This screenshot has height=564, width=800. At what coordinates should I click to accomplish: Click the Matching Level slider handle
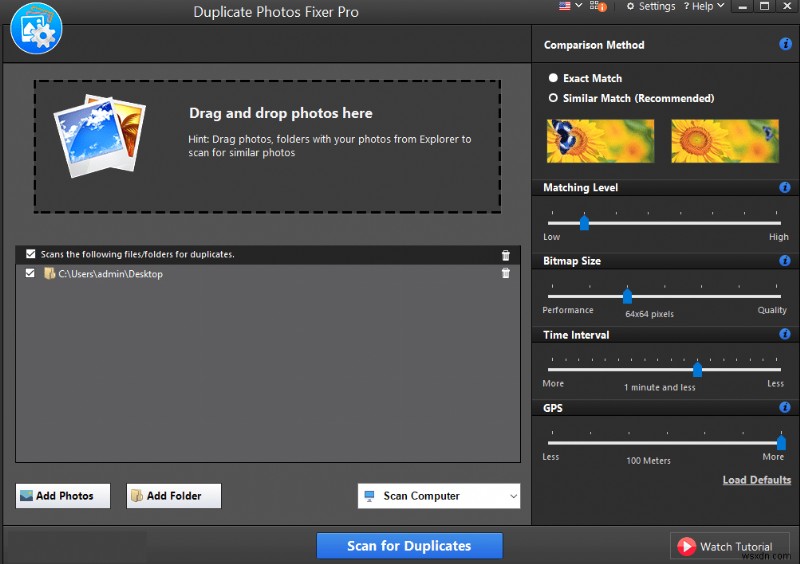[x=584, y=223]
